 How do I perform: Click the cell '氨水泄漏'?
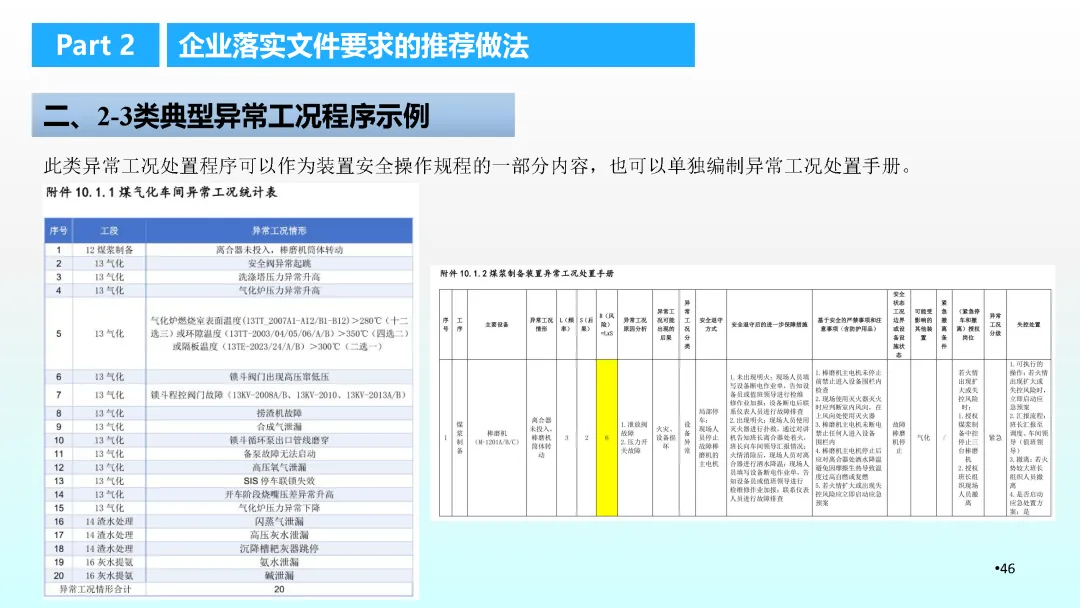(279, 562)
